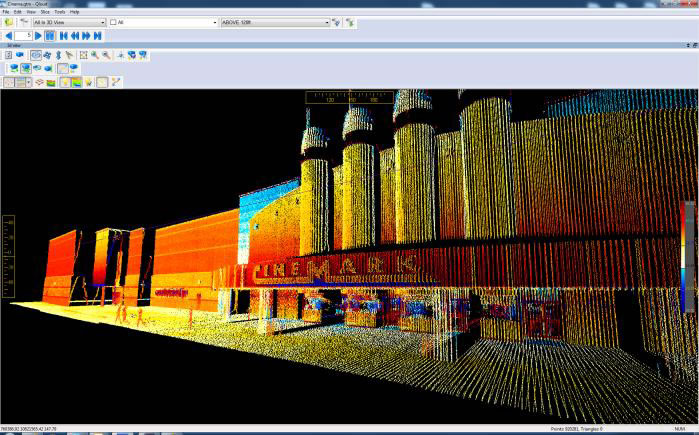Jump to the last frame

tap(98, 36)
